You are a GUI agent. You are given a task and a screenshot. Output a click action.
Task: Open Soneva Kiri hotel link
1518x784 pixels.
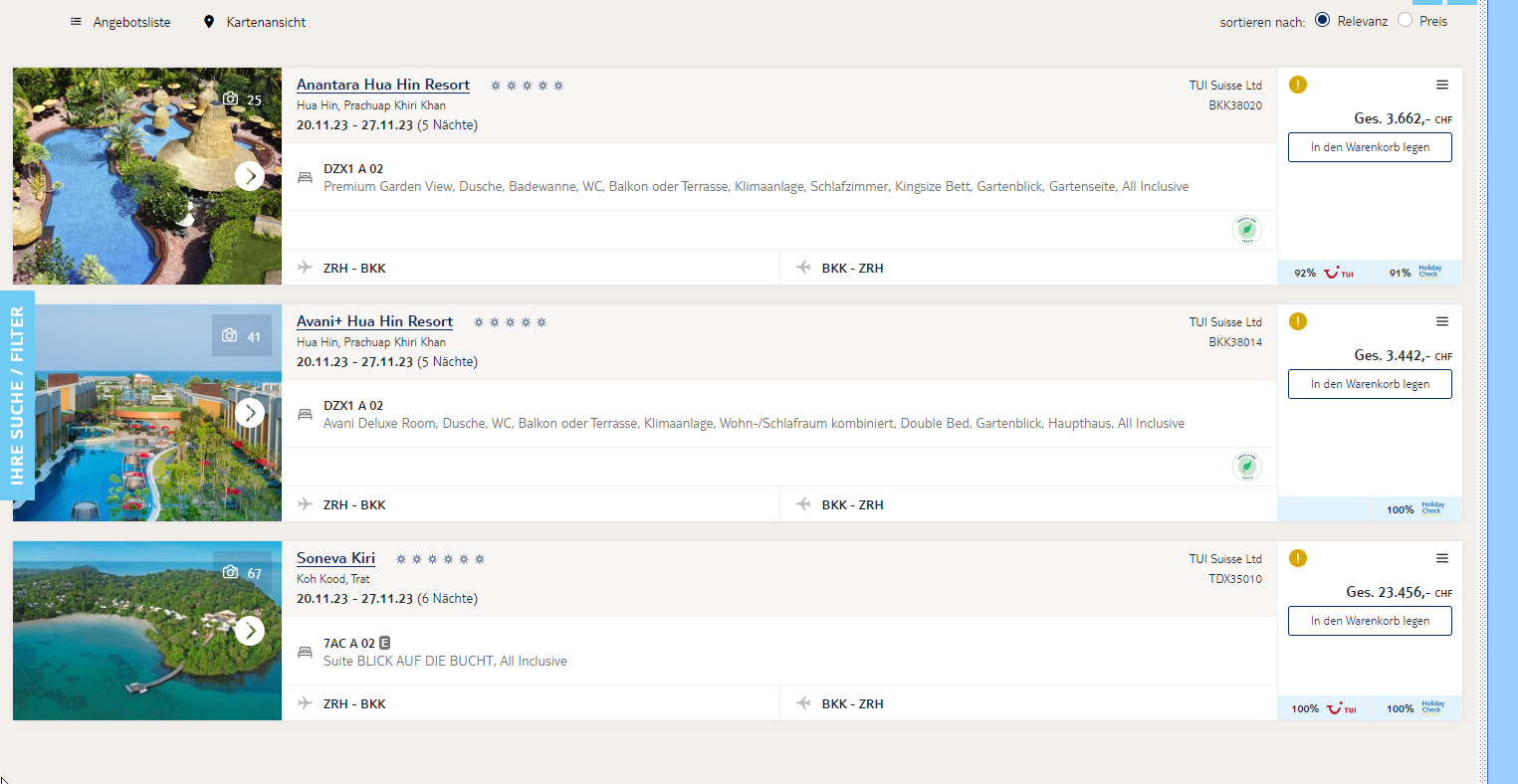point(335,558)
